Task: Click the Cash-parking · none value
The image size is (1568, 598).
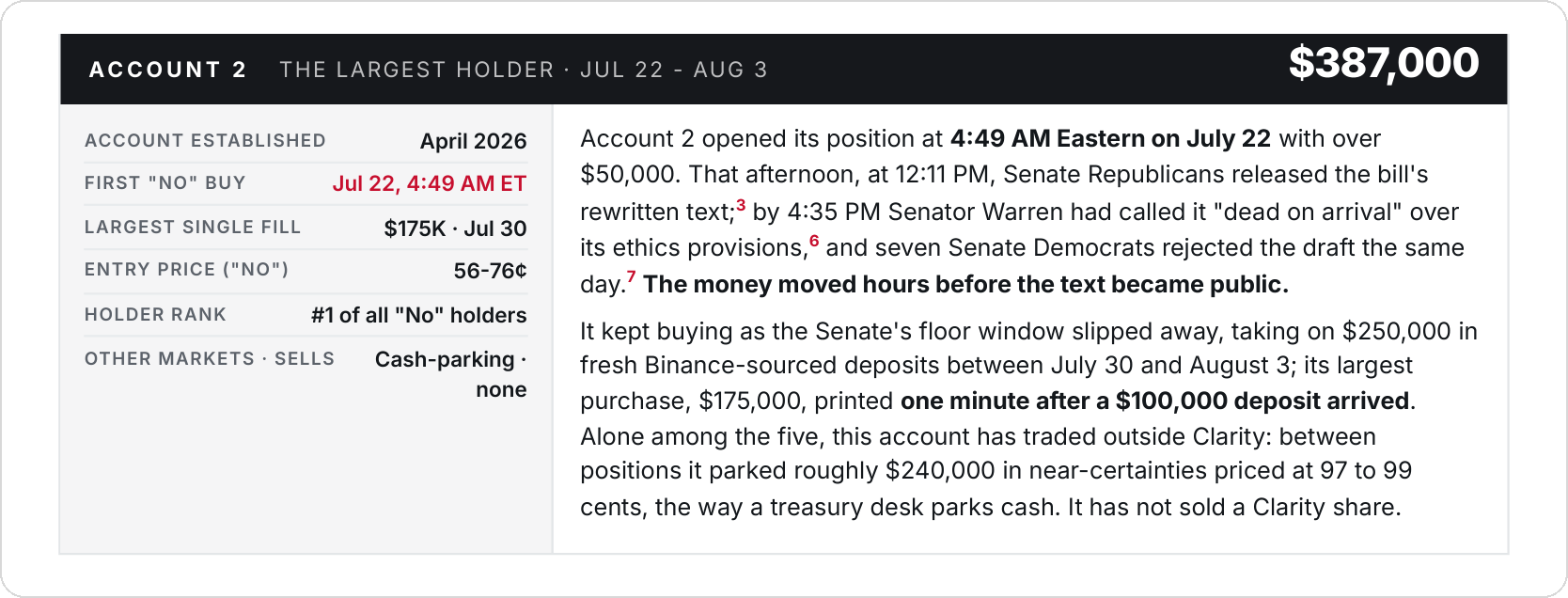Action: coord(450,374)
